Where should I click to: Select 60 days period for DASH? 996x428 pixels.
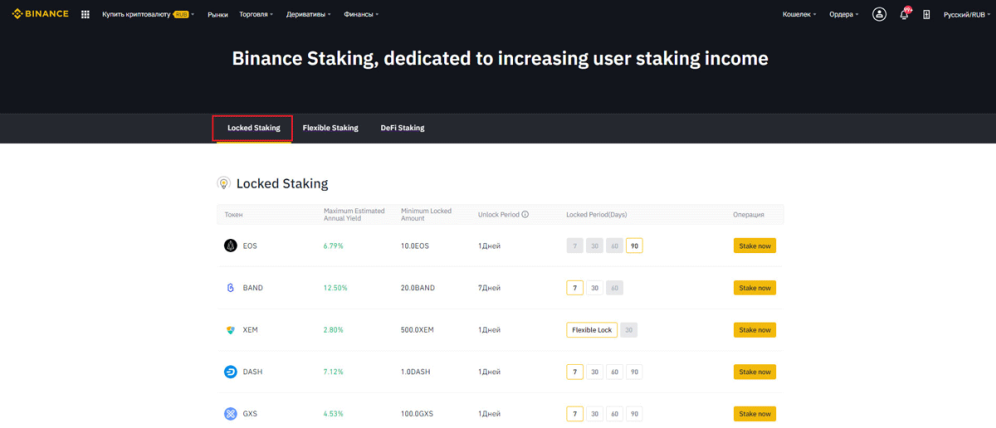[x=614, y=372]
